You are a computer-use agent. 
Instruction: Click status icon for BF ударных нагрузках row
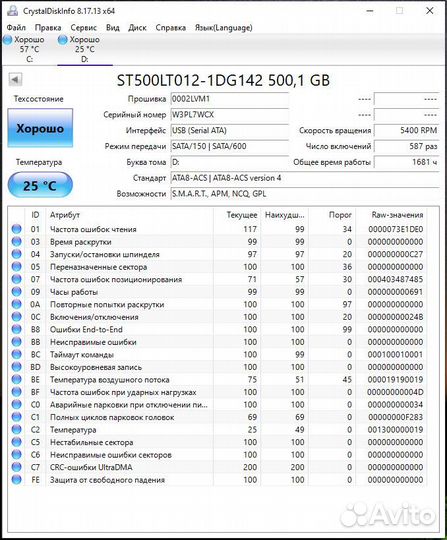16,392
